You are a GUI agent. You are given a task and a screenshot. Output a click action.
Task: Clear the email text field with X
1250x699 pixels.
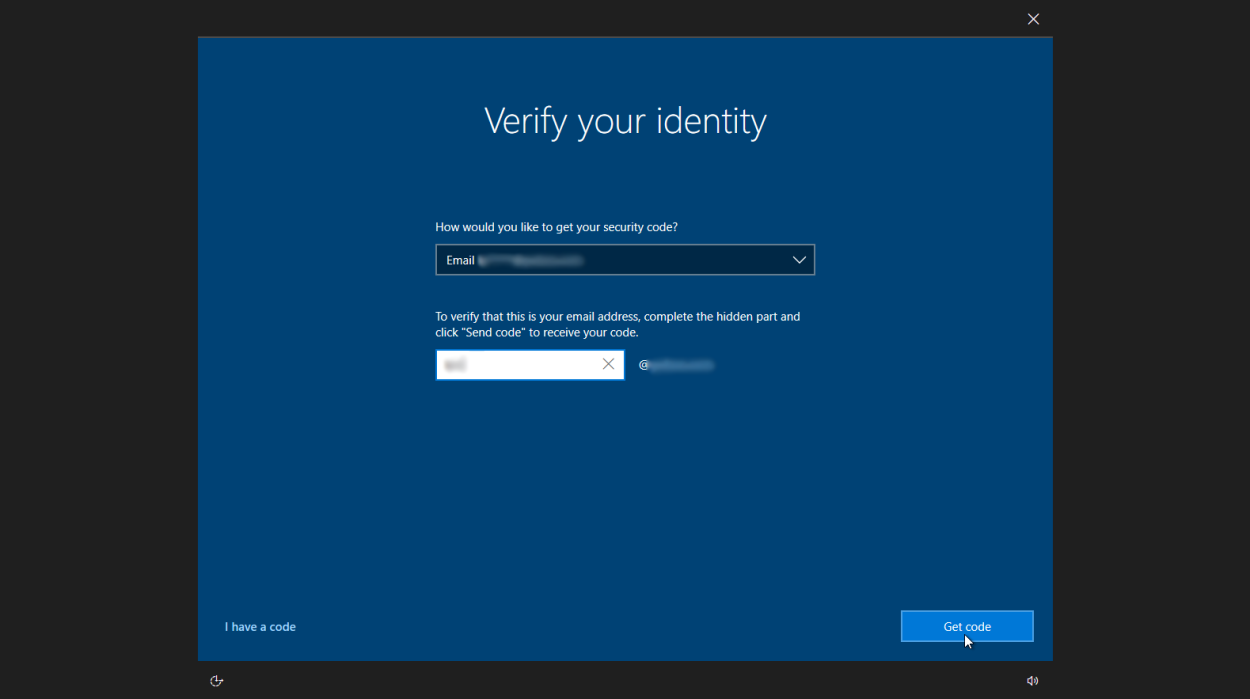(x=608, y=365)
